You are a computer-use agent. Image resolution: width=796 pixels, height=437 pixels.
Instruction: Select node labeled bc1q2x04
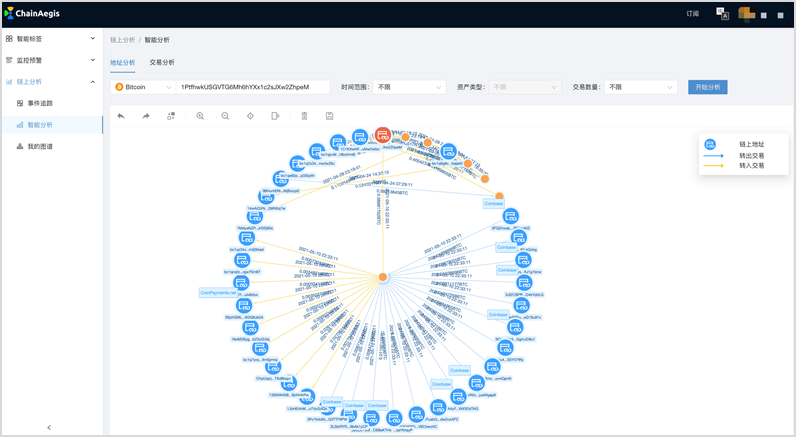(x=317, y=151)
